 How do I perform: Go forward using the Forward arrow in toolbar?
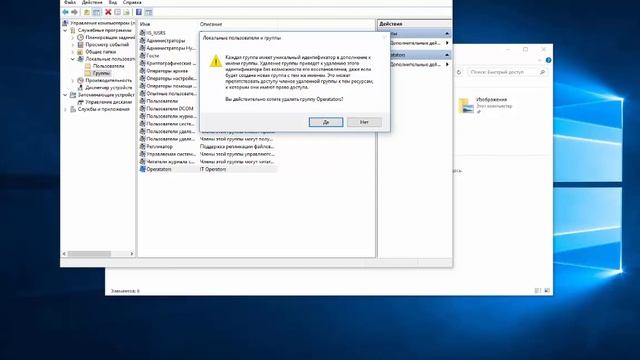click(74, 12)
